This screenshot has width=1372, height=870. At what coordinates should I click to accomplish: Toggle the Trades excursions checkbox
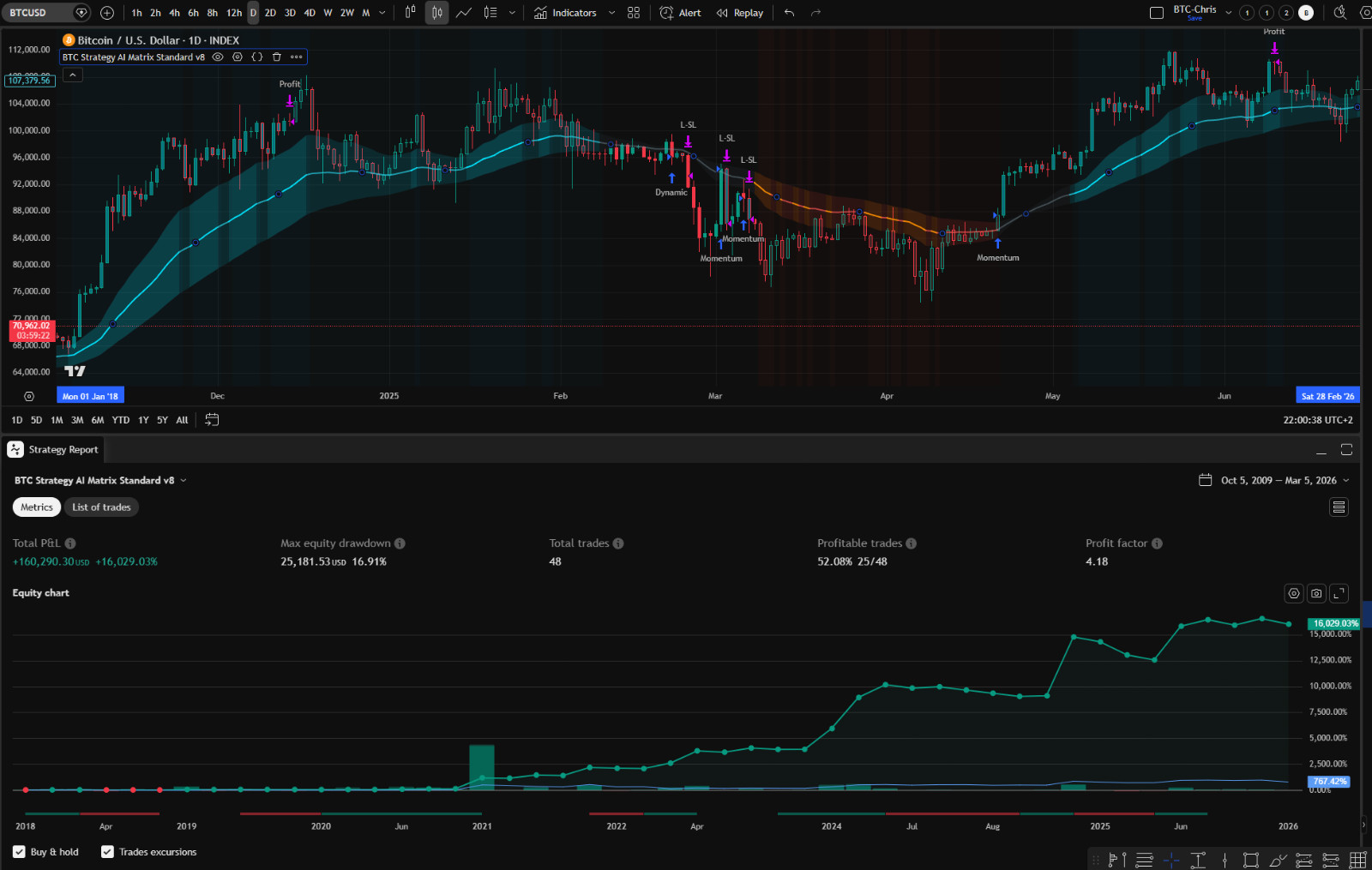(107, 852)
